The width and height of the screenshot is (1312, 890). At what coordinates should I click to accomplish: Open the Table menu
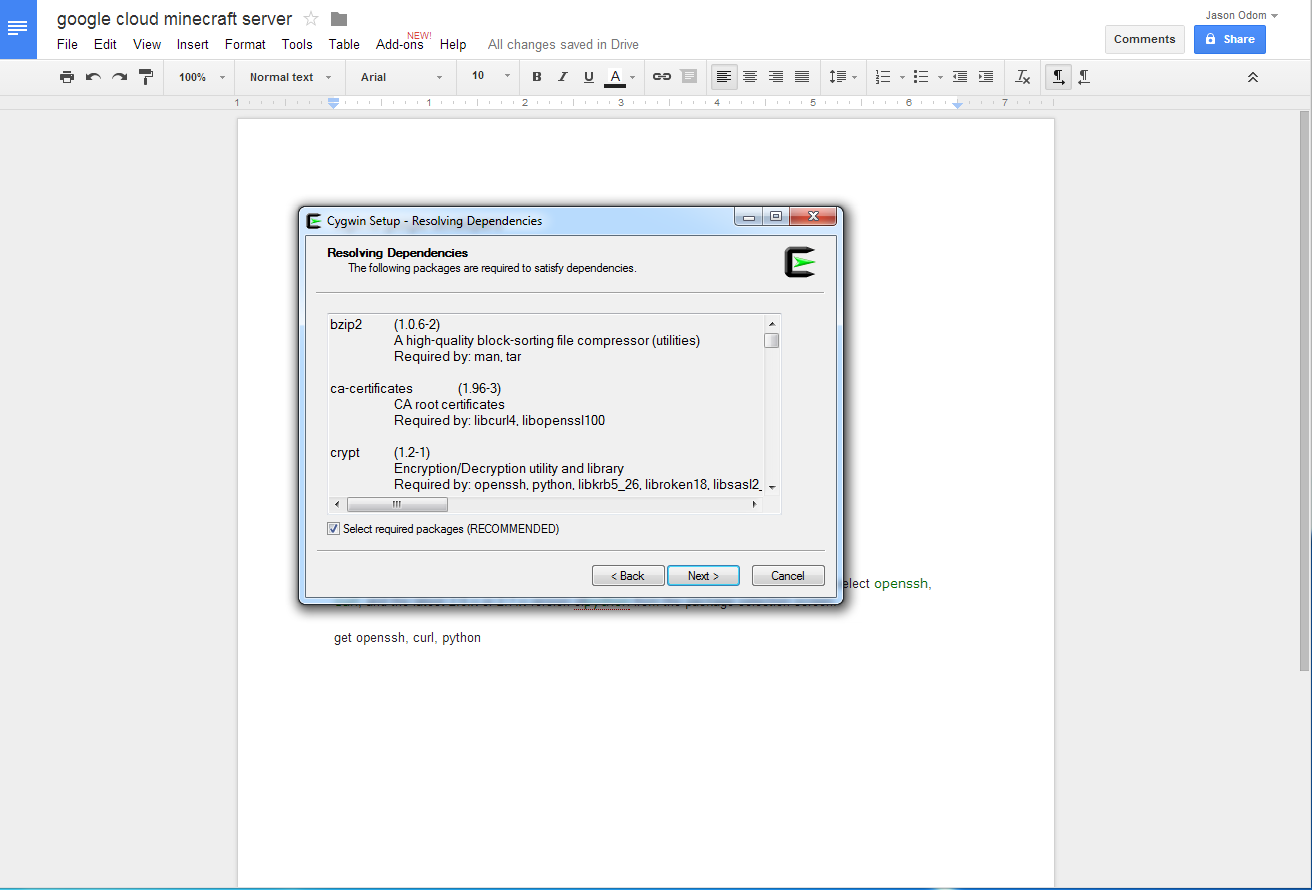(x=344, y=44)
